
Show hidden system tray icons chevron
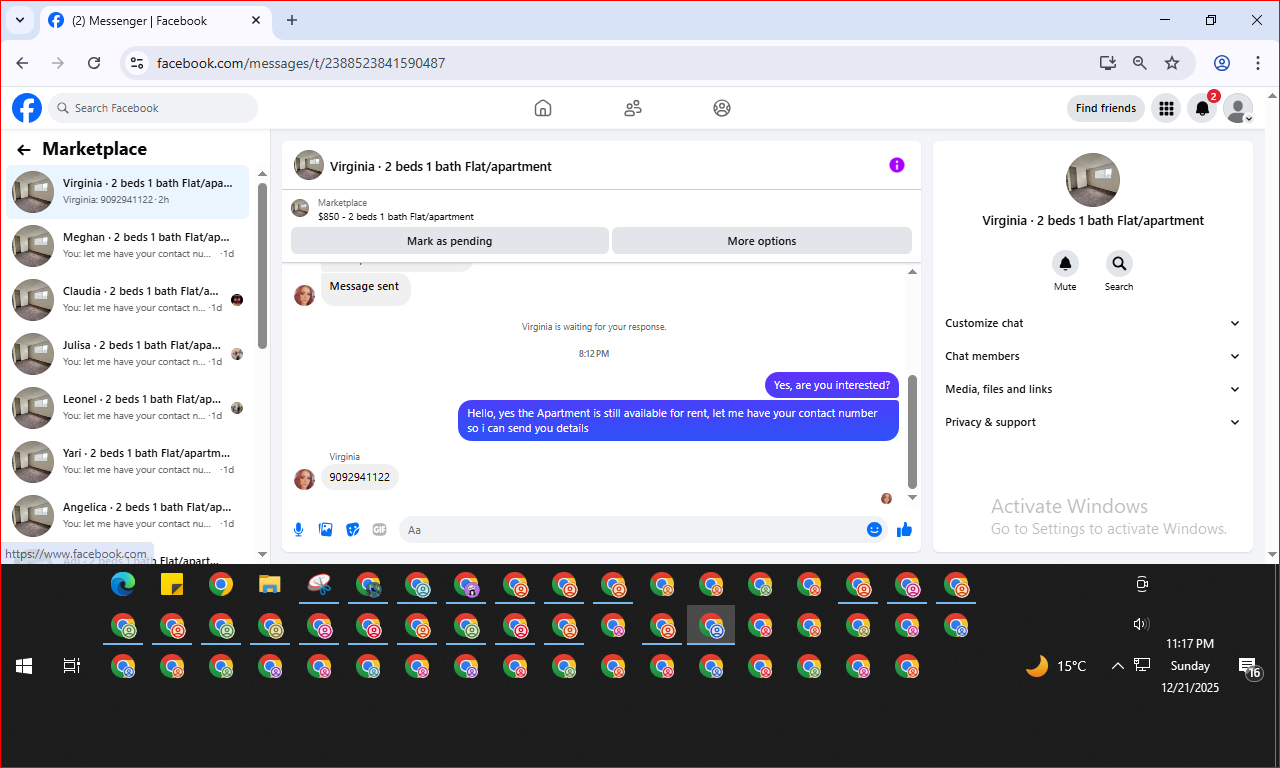click(x=1118, y=666)
